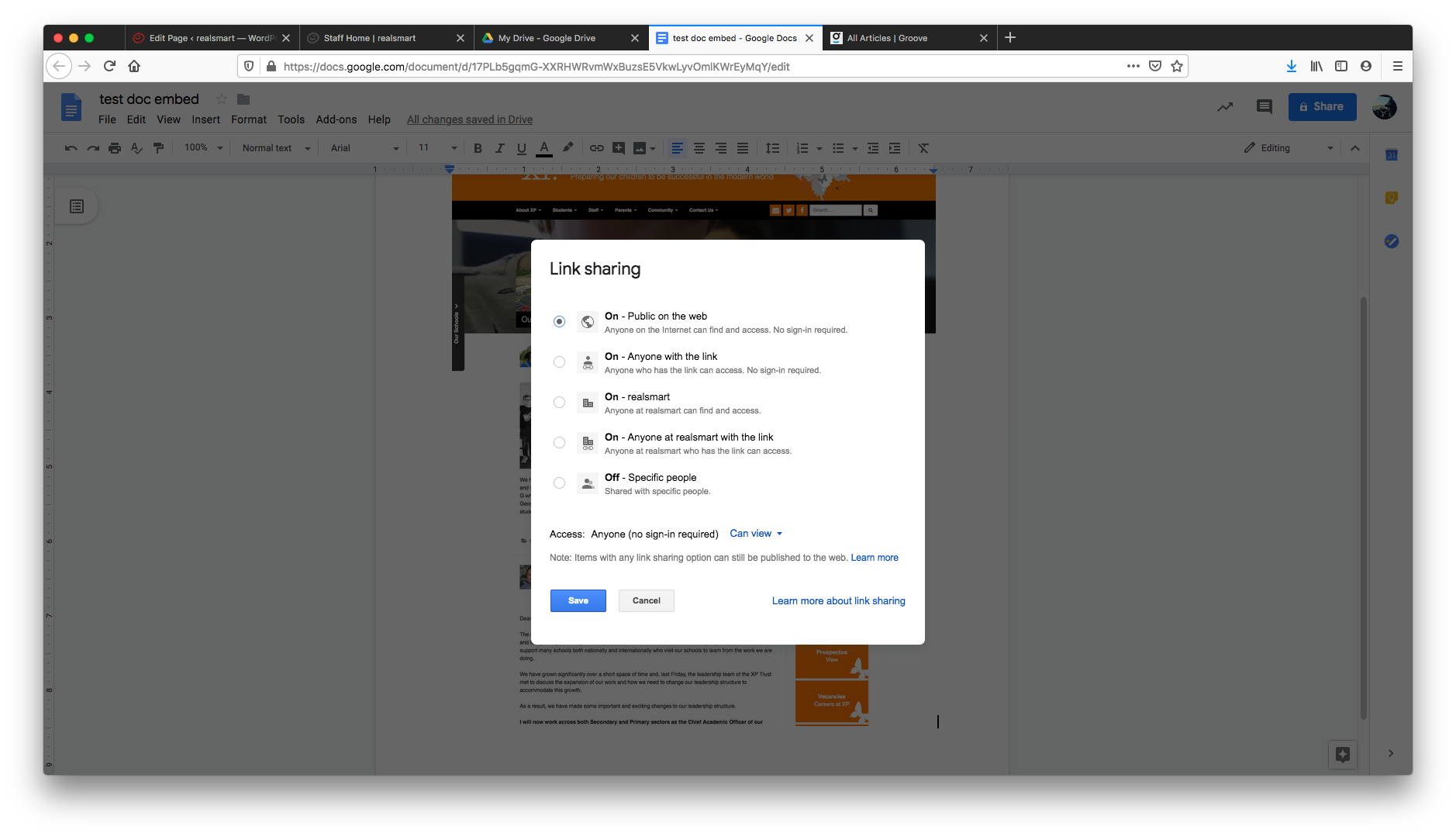
Task: Open the Firefox hamburger menu
Action: (x=1397, y=66)
